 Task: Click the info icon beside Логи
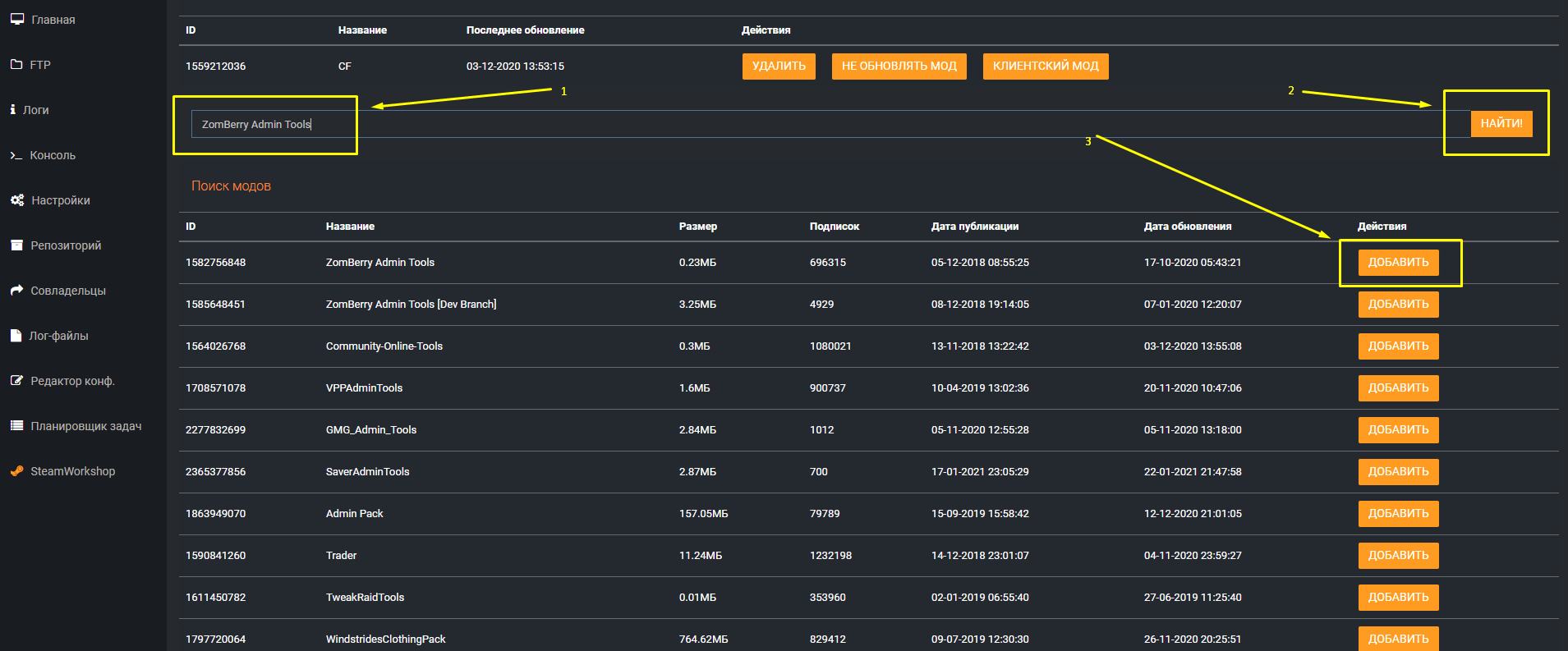tap(13, 109)
